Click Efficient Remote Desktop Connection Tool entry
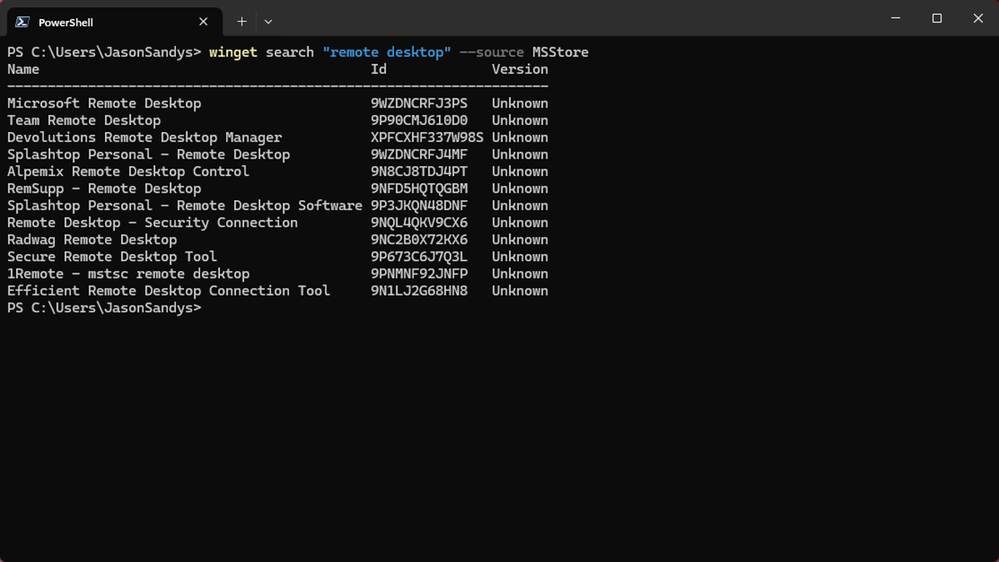999x562 pixels. [168, 291]
